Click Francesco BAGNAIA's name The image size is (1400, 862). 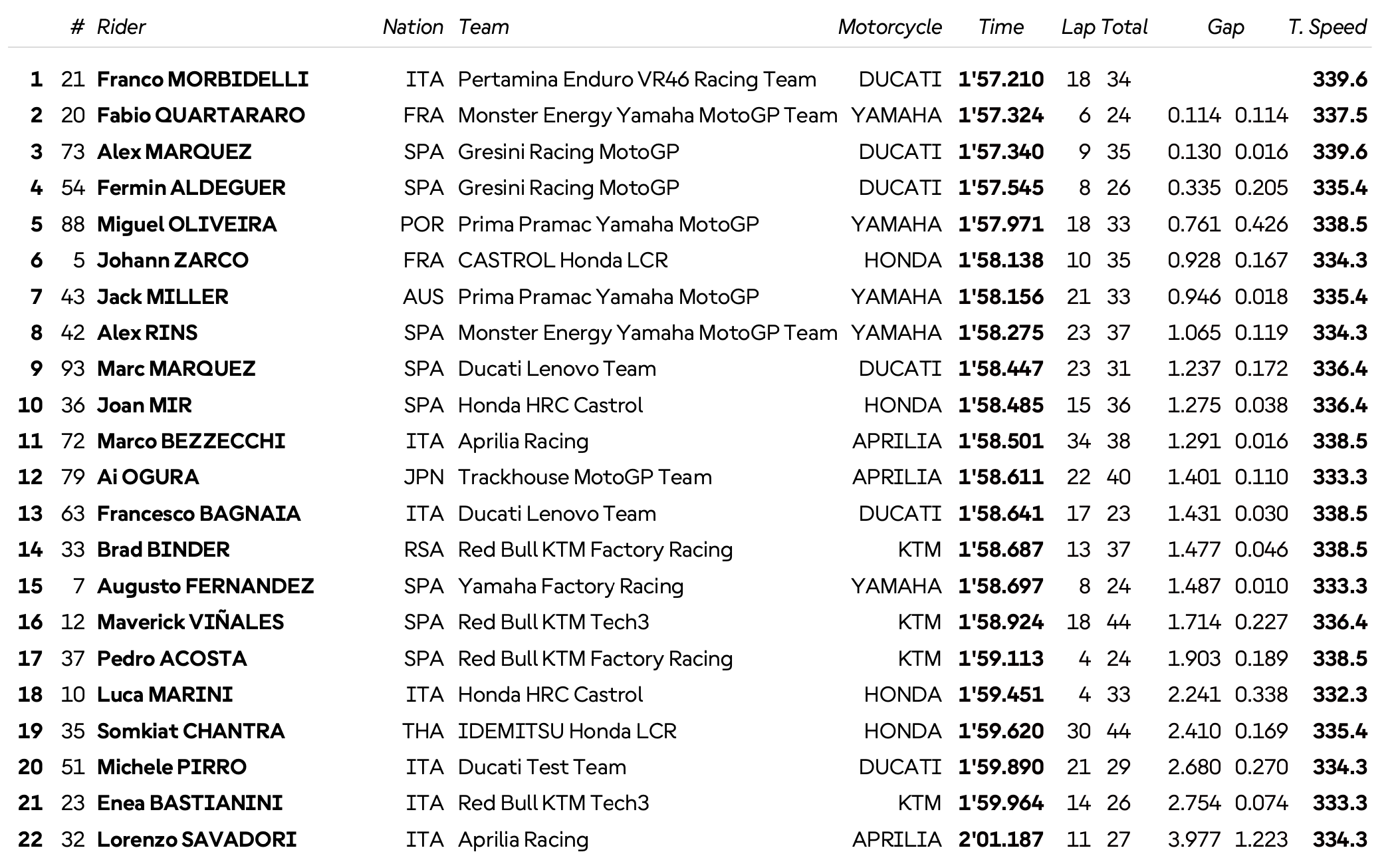199,513
